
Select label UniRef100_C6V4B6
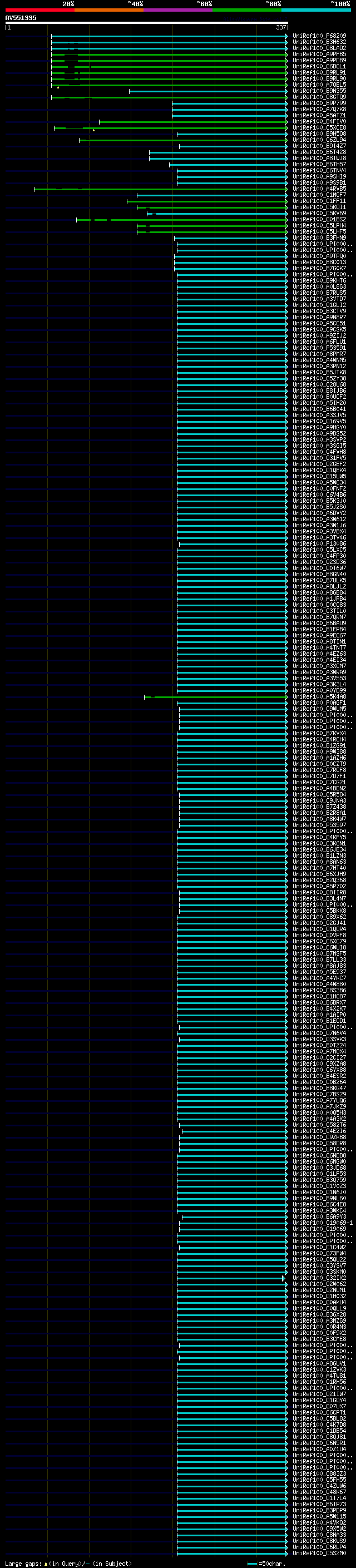(x=319, y=495)
